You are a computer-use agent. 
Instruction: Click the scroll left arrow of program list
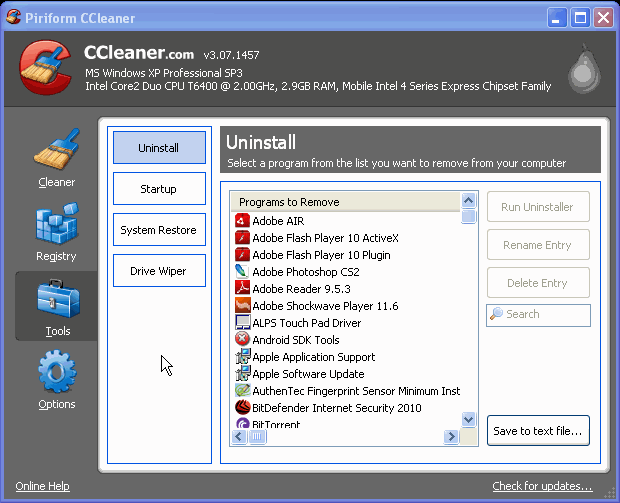[239, 437]
